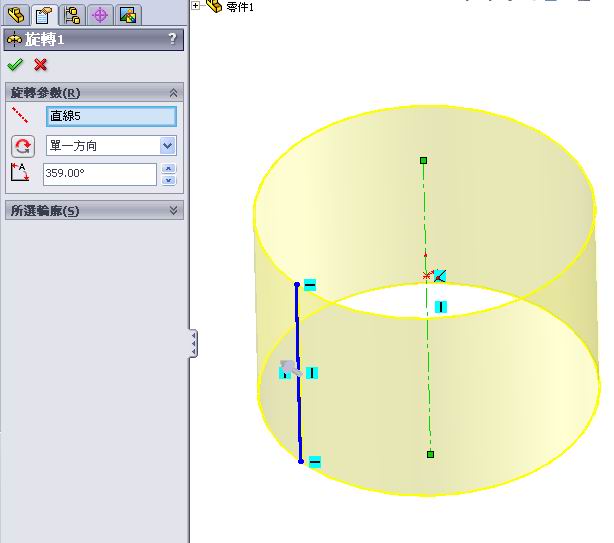Click the revolve icon in 旋轉1 title bar
Screen dimensions: 614x543
(x=14, y=39)
